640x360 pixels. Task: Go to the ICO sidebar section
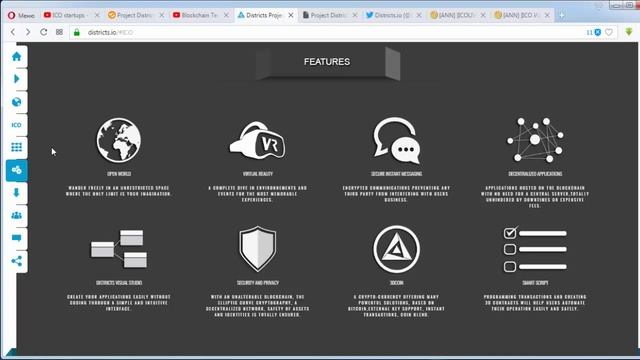click(16, 125)
